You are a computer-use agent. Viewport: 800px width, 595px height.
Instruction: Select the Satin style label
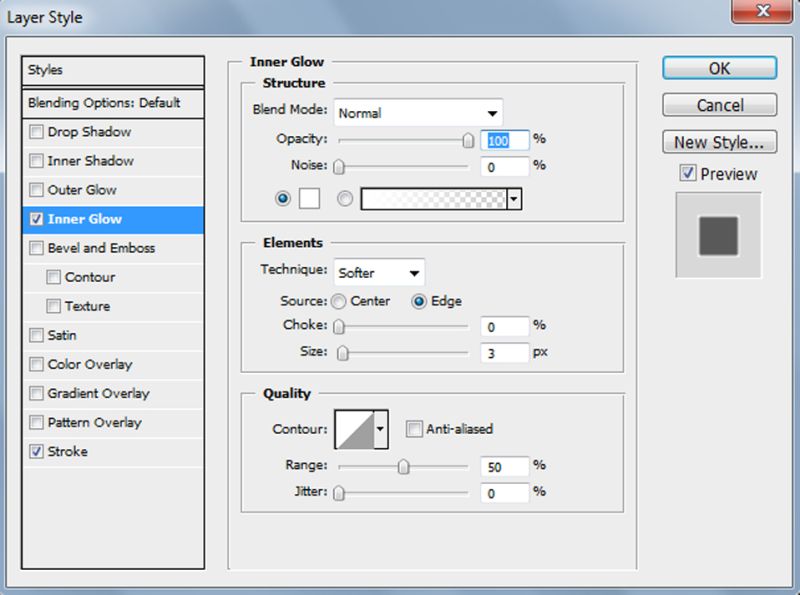(x=62, y=335)
